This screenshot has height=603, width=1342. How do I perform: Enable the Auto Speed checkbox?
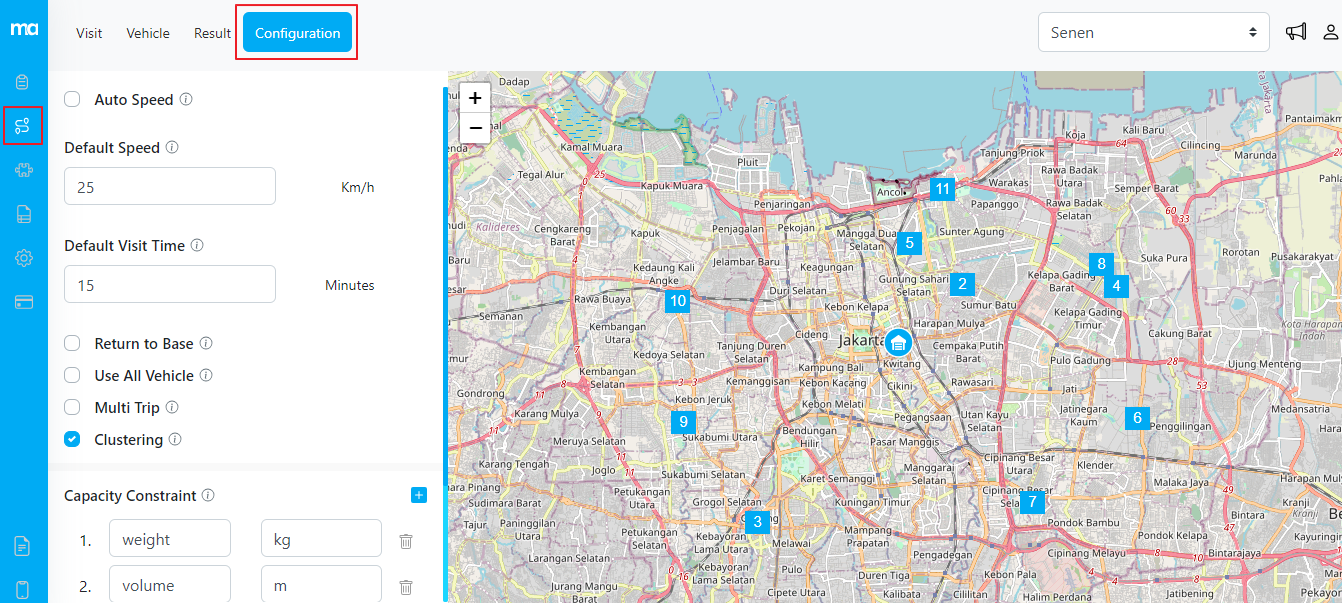pos(72,99)
